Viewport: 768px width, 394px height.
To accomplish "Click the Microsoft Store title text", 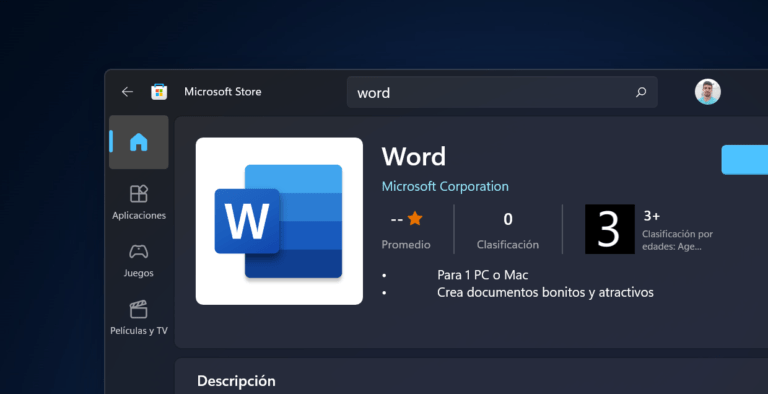I will [223, 92].
